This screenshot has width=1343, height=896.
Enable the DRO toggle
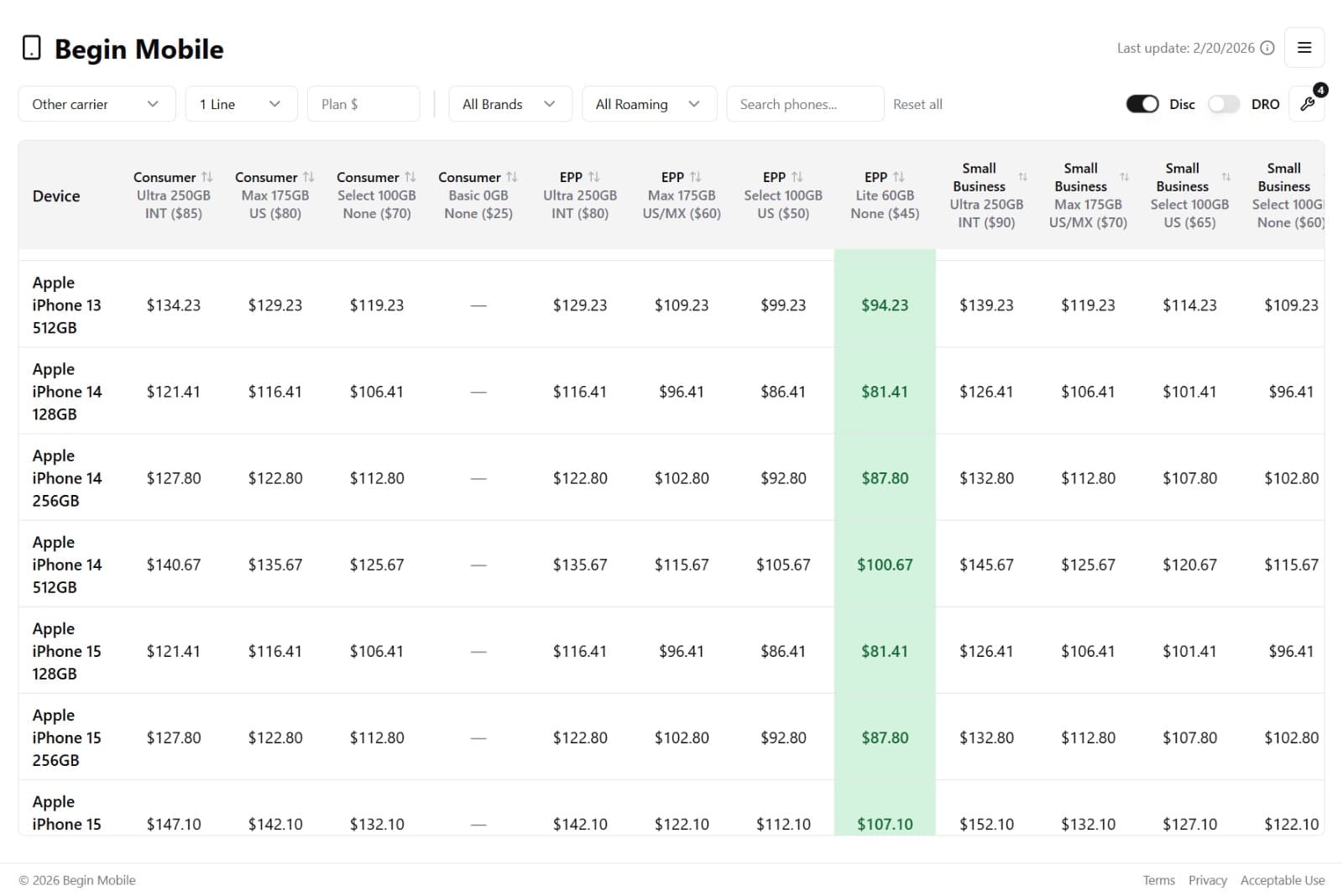[1224, 103]
